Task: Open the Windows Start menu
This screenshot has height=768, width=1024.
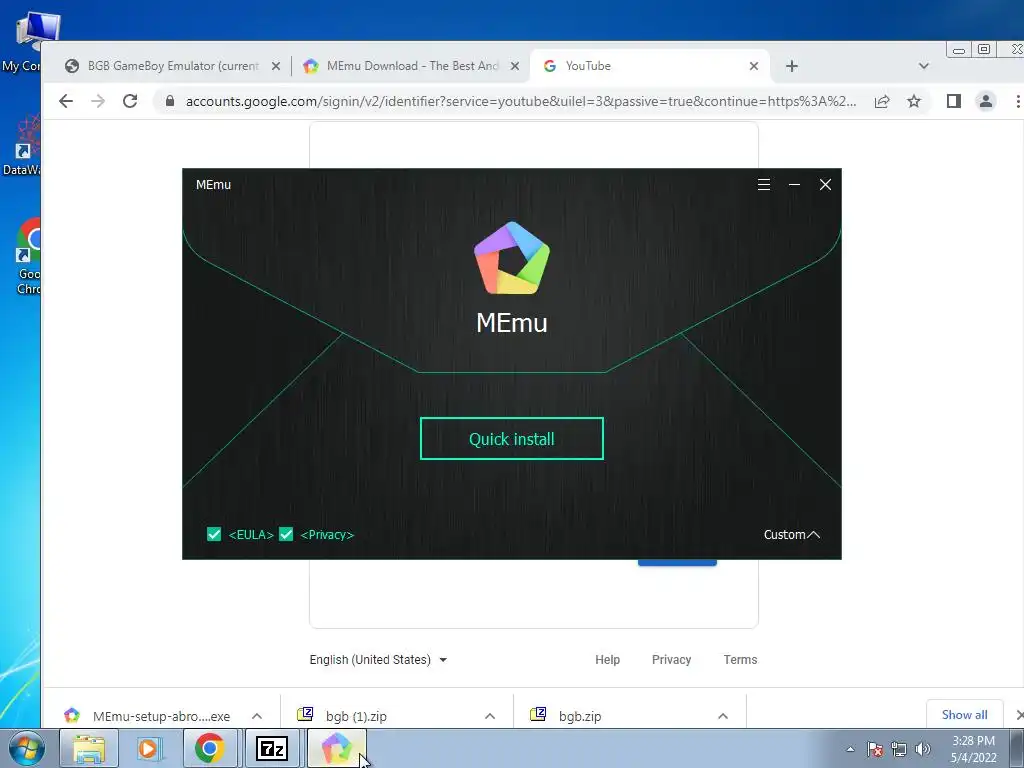Action: point(27,748)
